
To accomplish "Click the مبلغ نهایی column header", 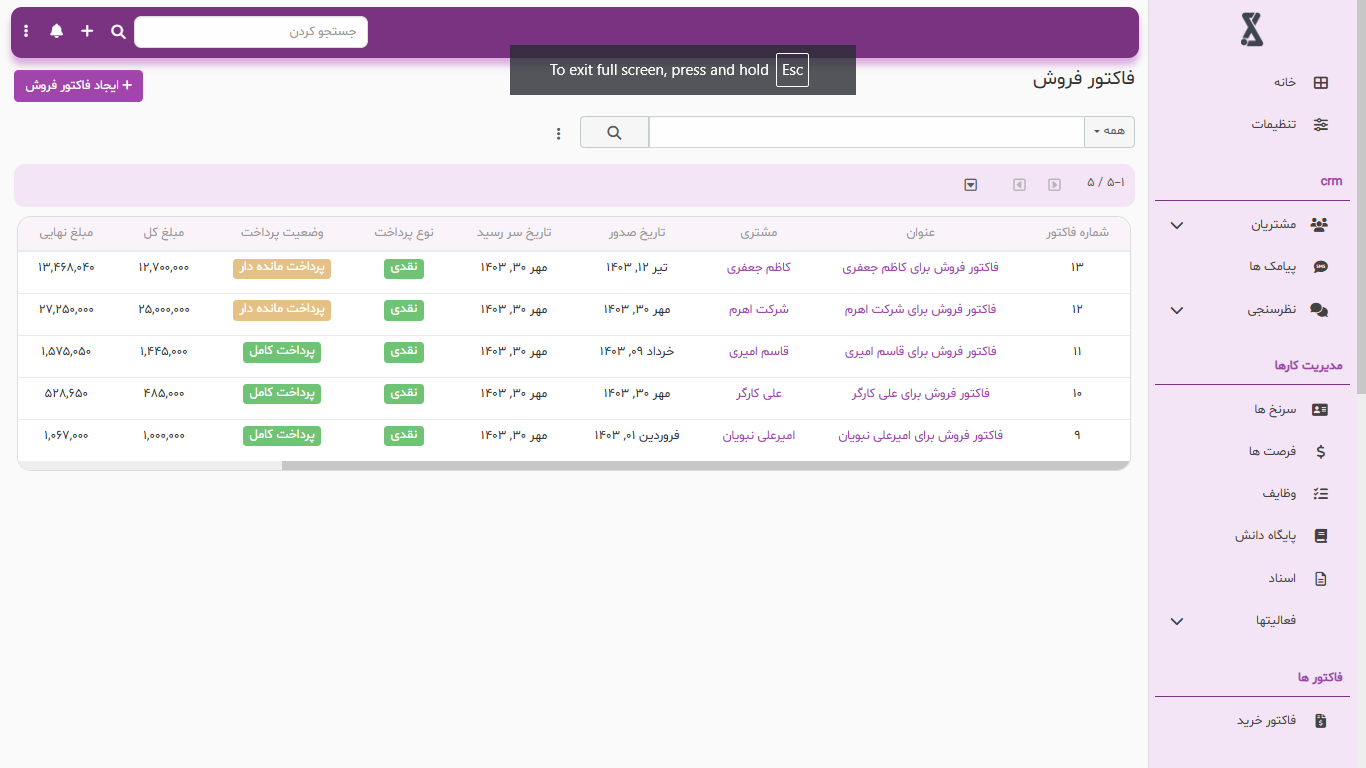I will pos(66,233).
